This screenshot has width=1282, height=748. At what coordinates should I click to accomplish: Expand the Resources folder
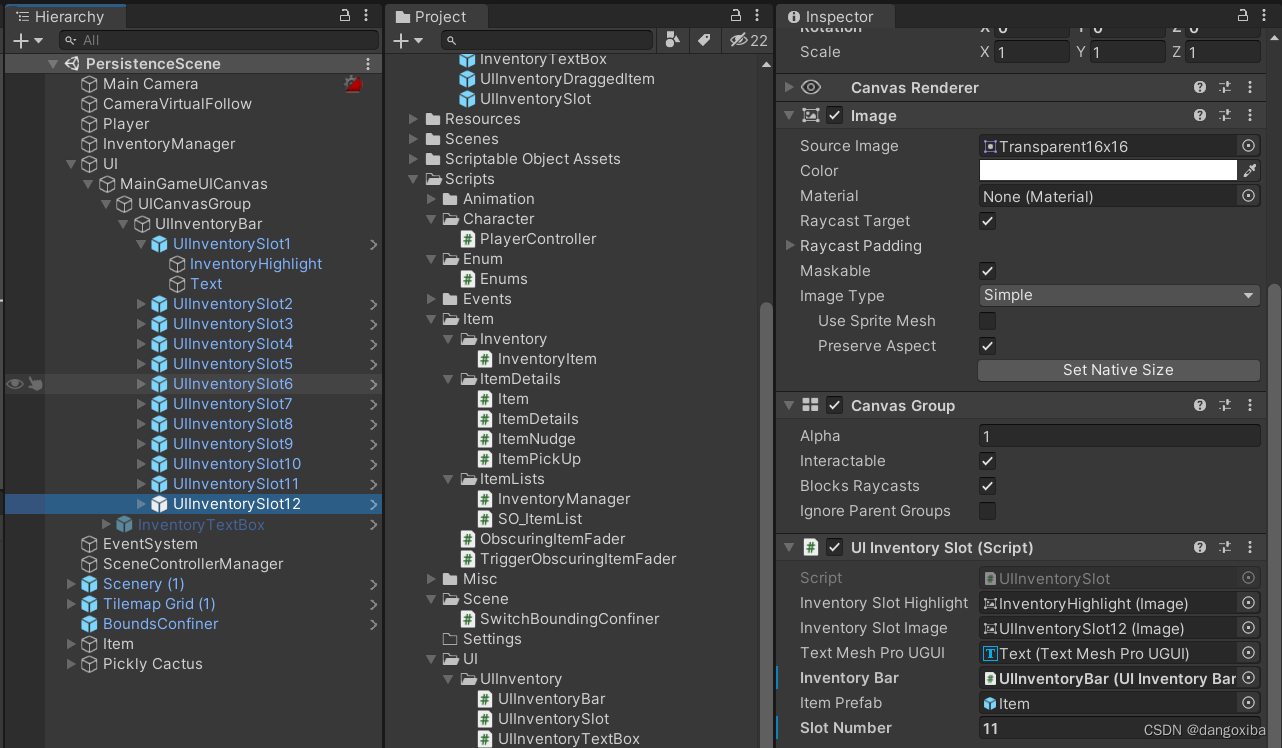(414, 119)
